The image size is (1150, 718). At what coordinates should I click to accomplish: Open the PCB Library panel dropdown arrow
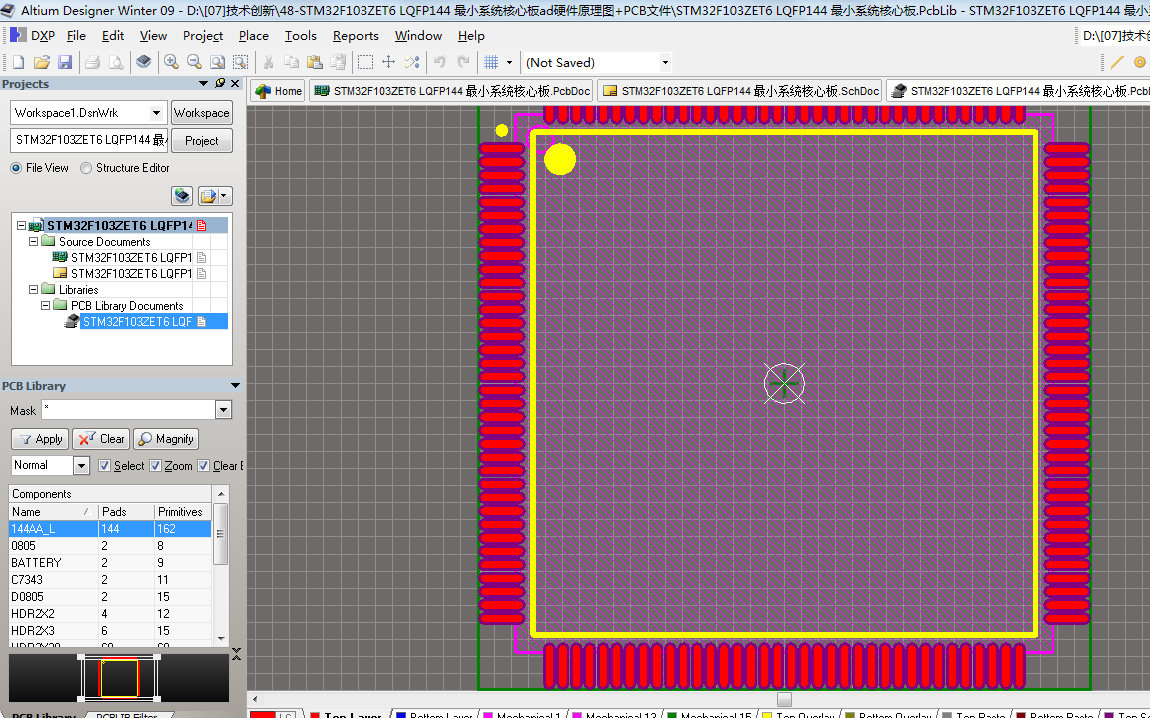coord(235,386)
